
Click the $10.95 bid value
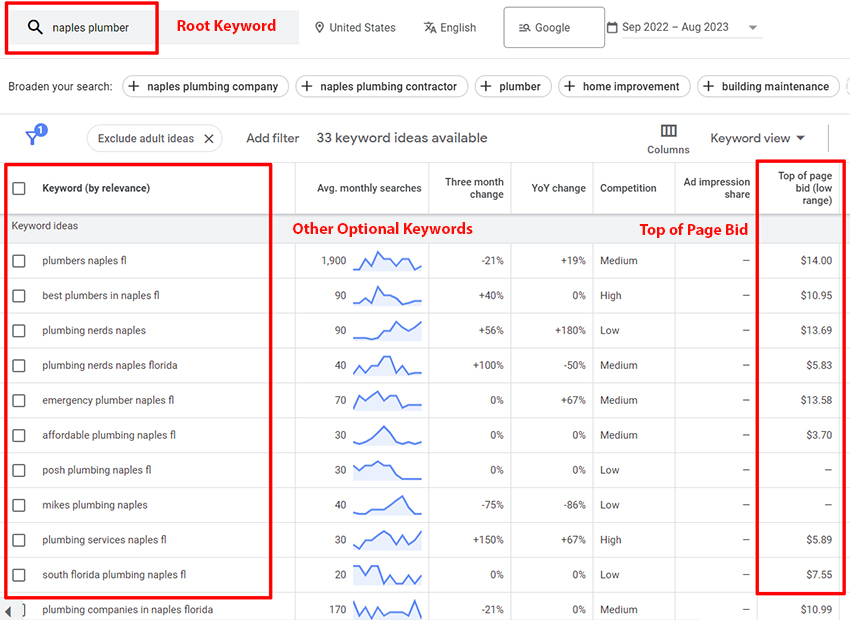coord(816,296)
